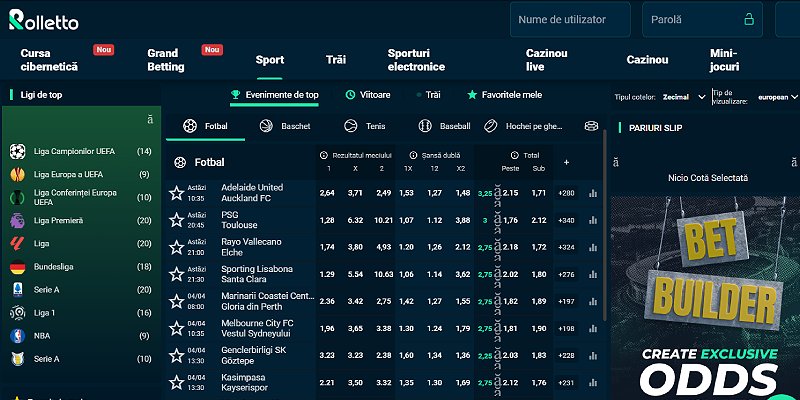Favorite the PSG vs Toulouse match star

click(x=177, y=220)
